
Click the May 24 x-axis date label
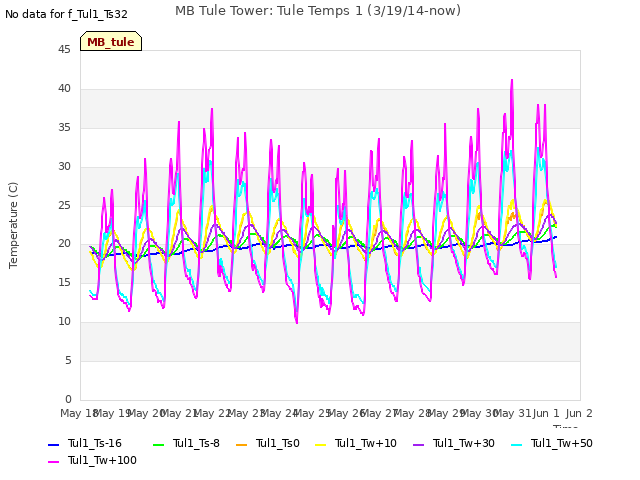[279, 413]
